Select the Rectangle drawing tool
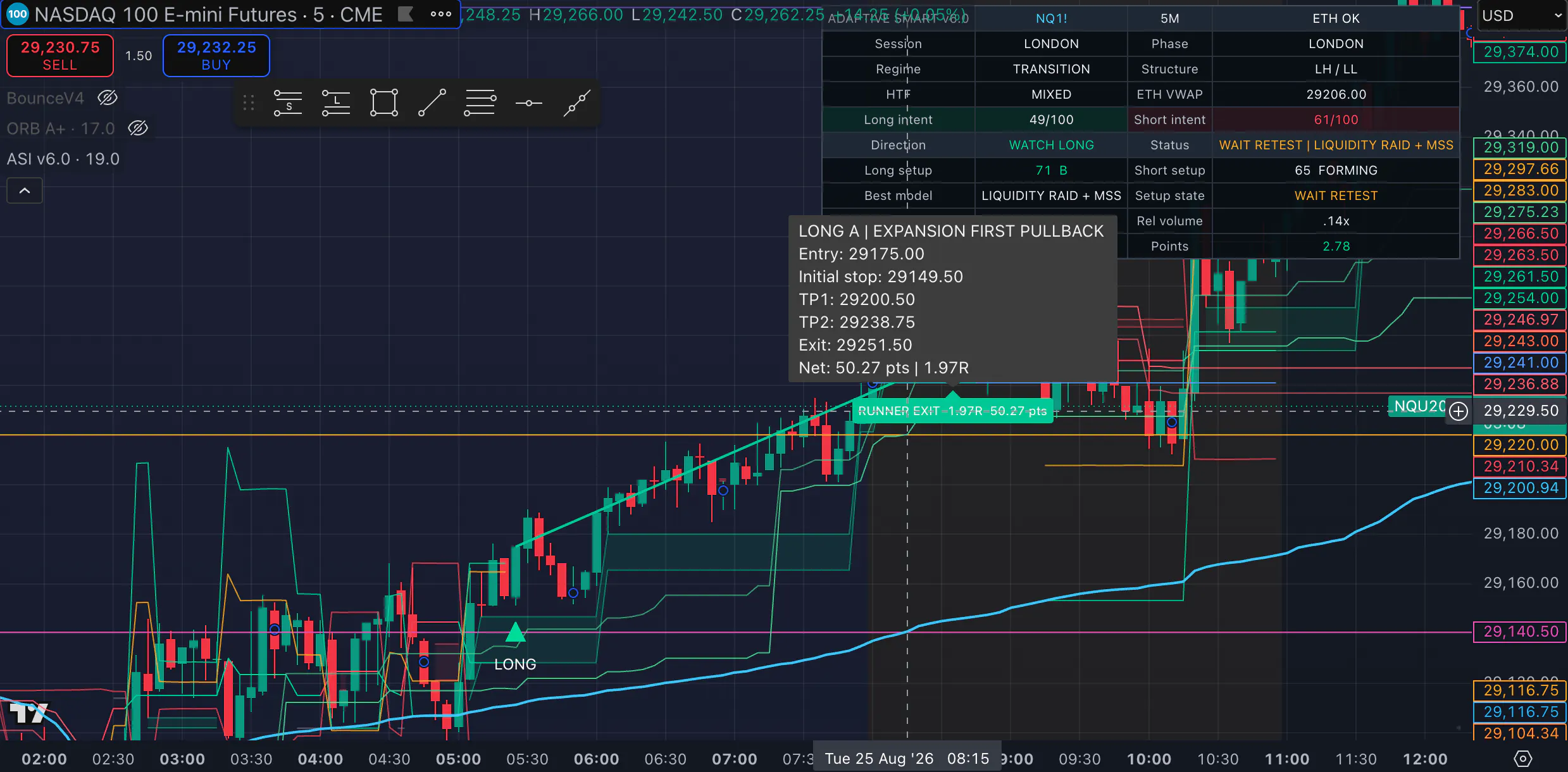 coord(384,103)
